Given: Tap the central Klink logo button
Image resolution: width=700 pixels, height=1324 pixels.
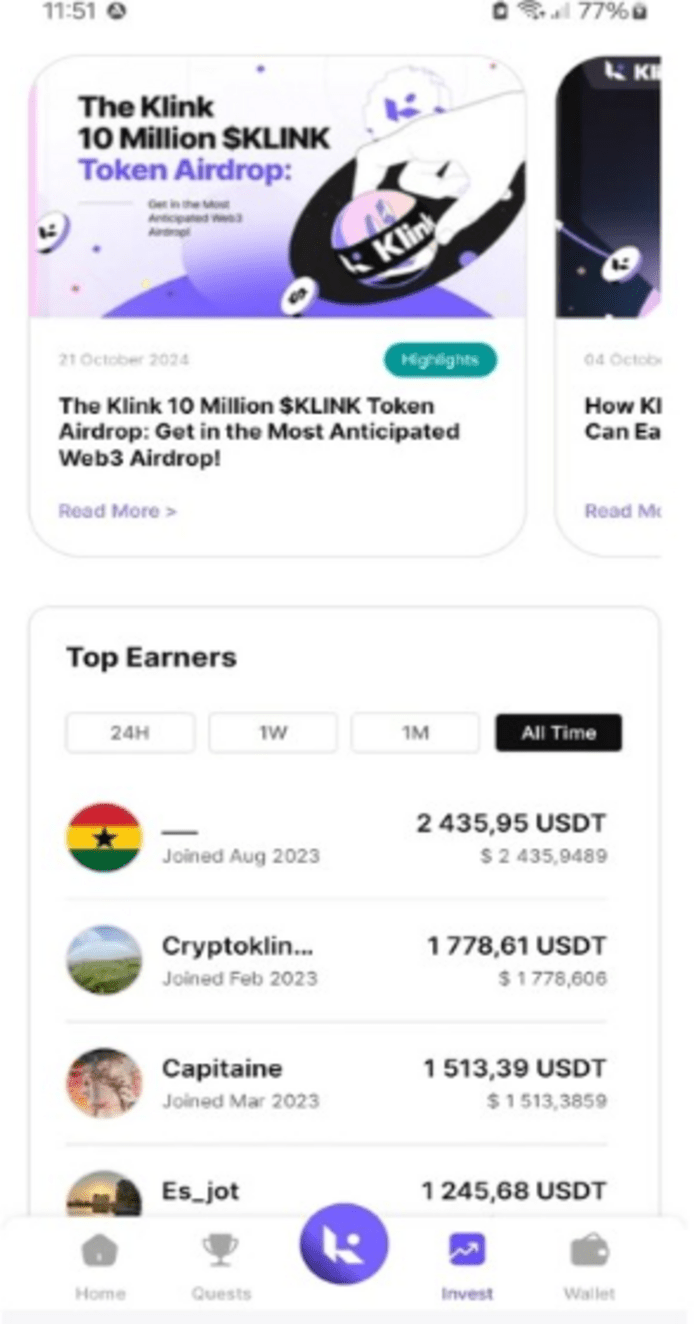Looking at the screenshot, I should [344, 1247].
